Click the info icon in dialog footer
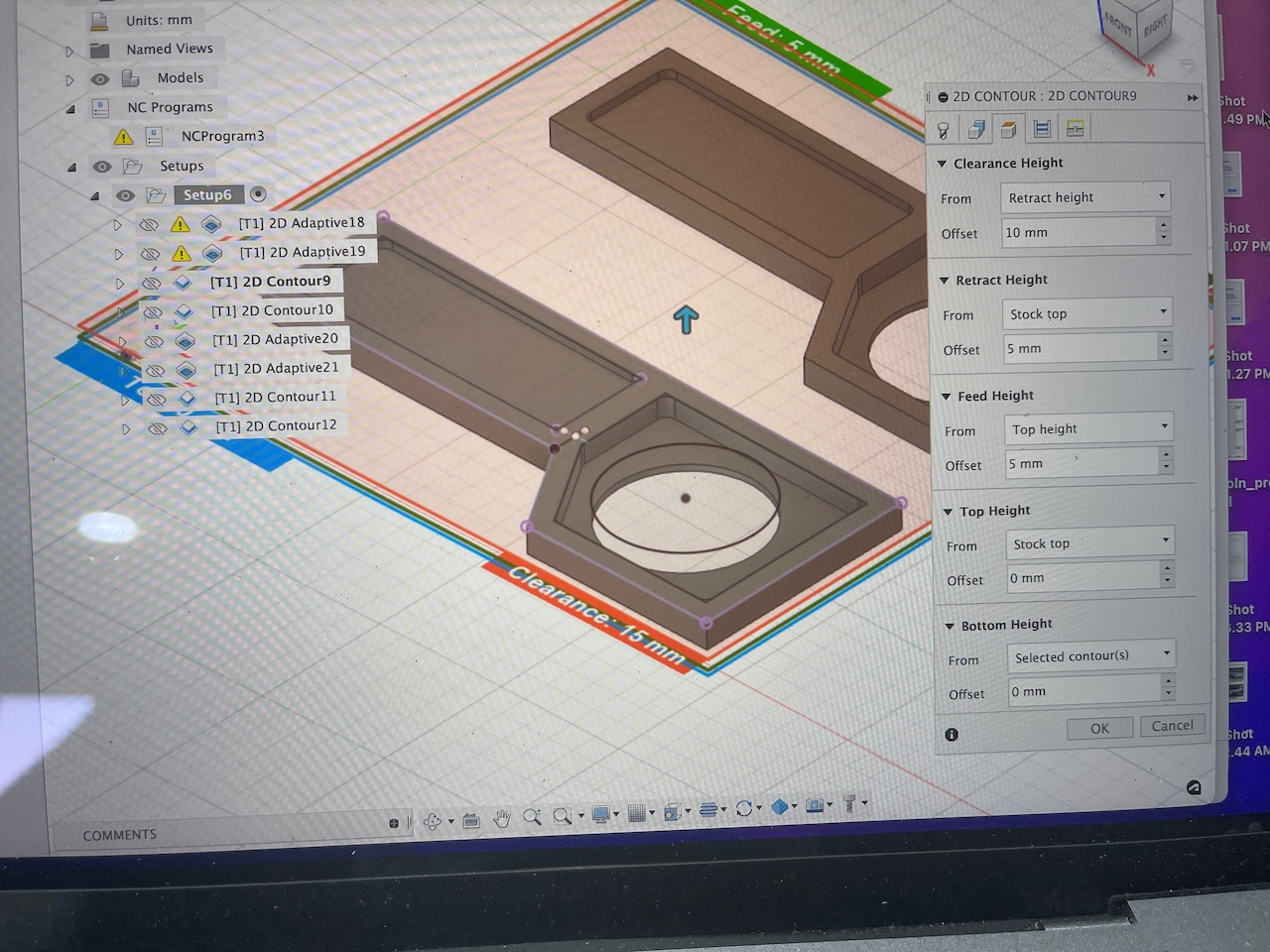Screen dimensions: 1270x952 952,735
